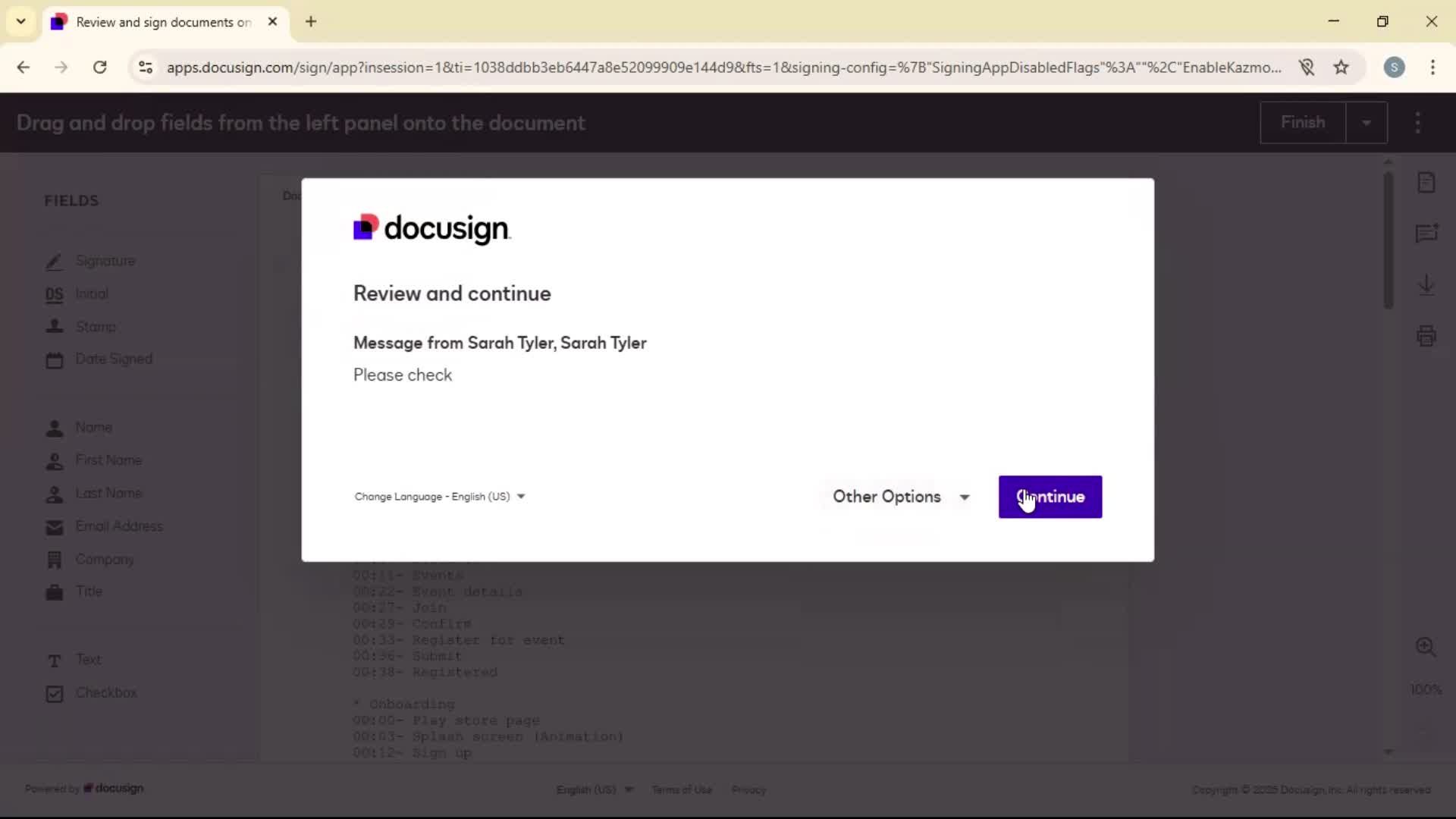Click the '100%' zoom level text

pos(1426,689)
